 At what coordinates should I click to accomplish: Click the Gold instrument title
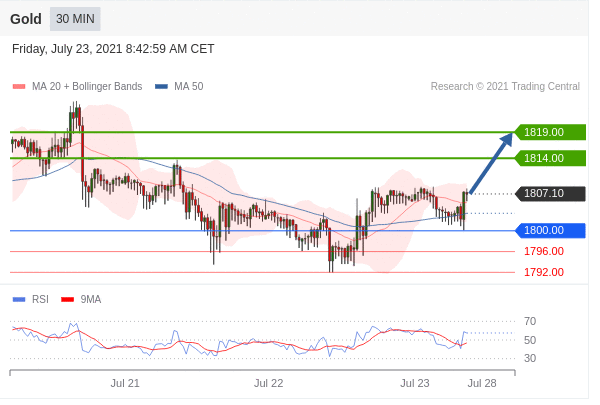(x=26, y=19)
